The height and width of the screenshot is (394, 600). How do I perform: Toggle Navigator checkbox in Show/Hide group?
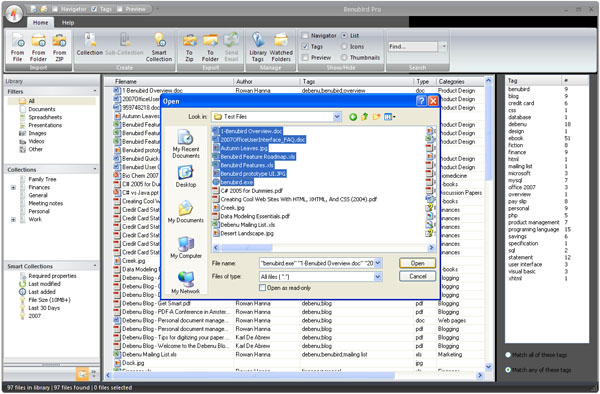point(305,36)
